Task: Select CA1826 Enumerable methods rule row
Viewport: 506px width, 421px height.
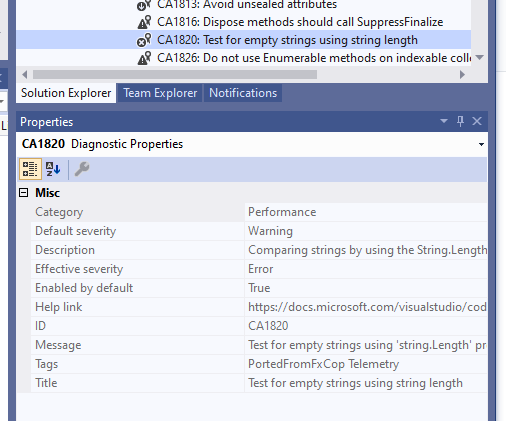Action: pos(243,58)
